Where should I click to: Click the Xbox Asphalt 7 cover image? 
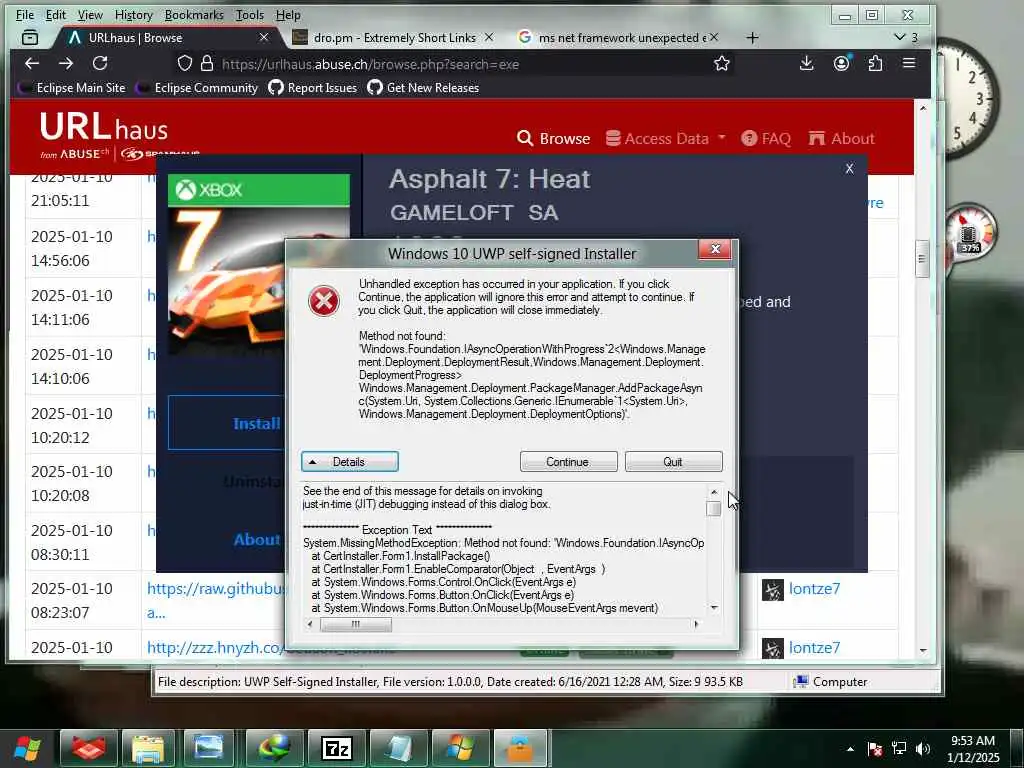click(x=258, y=264)
